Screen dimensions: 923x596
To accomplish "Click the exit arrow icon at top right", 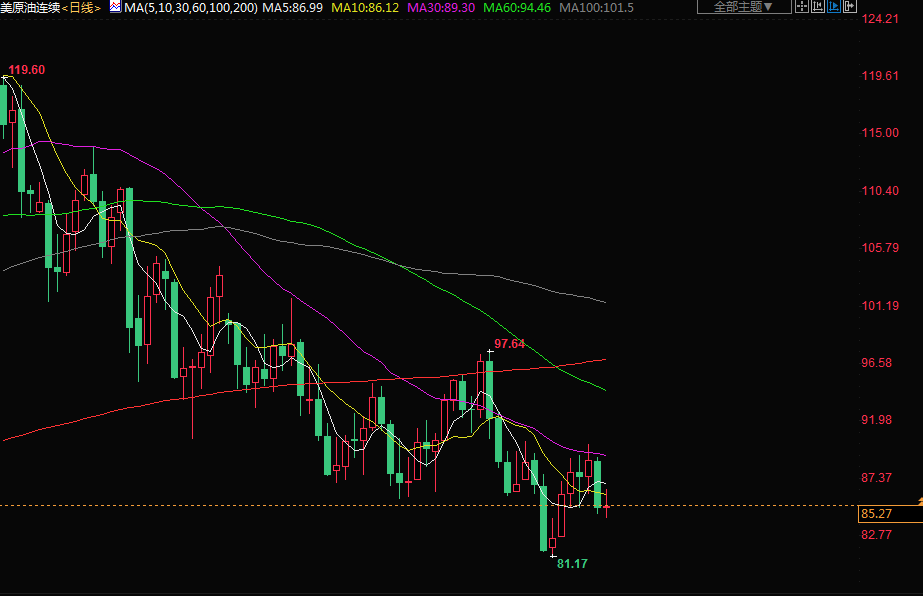I will point(851,7).
